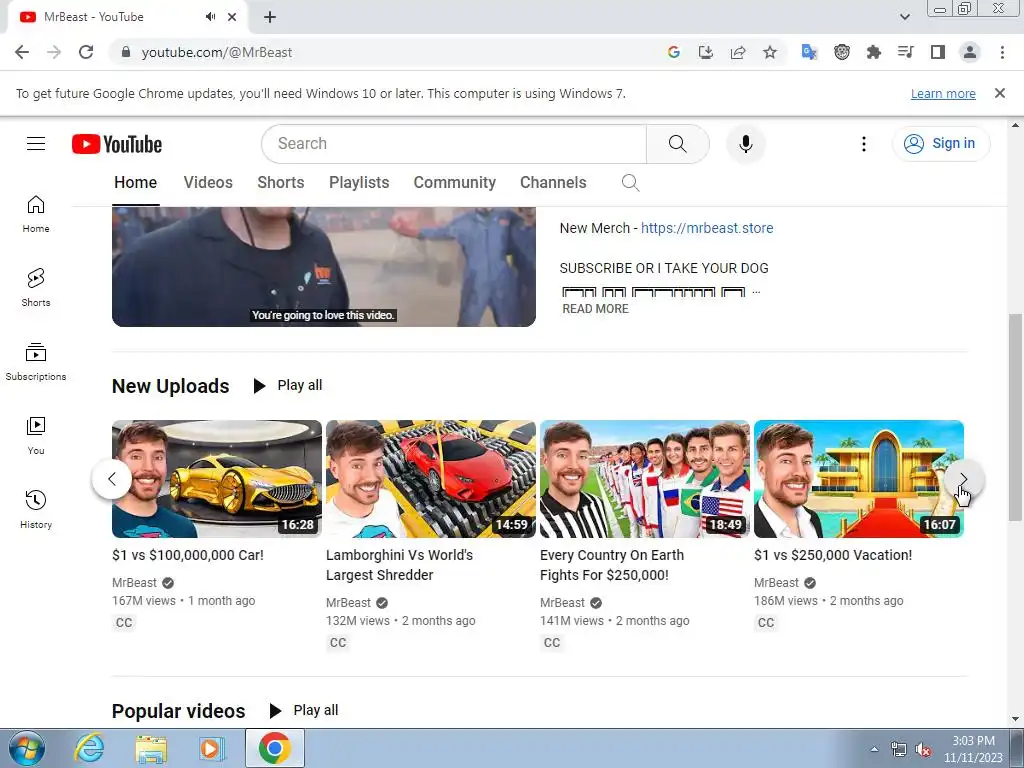Screen dimensions: 1024x768
Task: Click Learn more about Chrome updates
Action: tap(943, 93)
